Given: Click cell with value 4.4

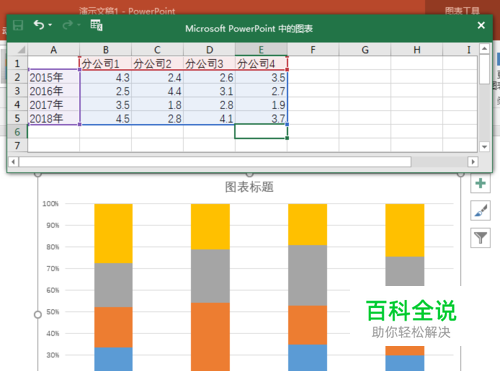Looking at the screenshot, I should click(157, 91).
